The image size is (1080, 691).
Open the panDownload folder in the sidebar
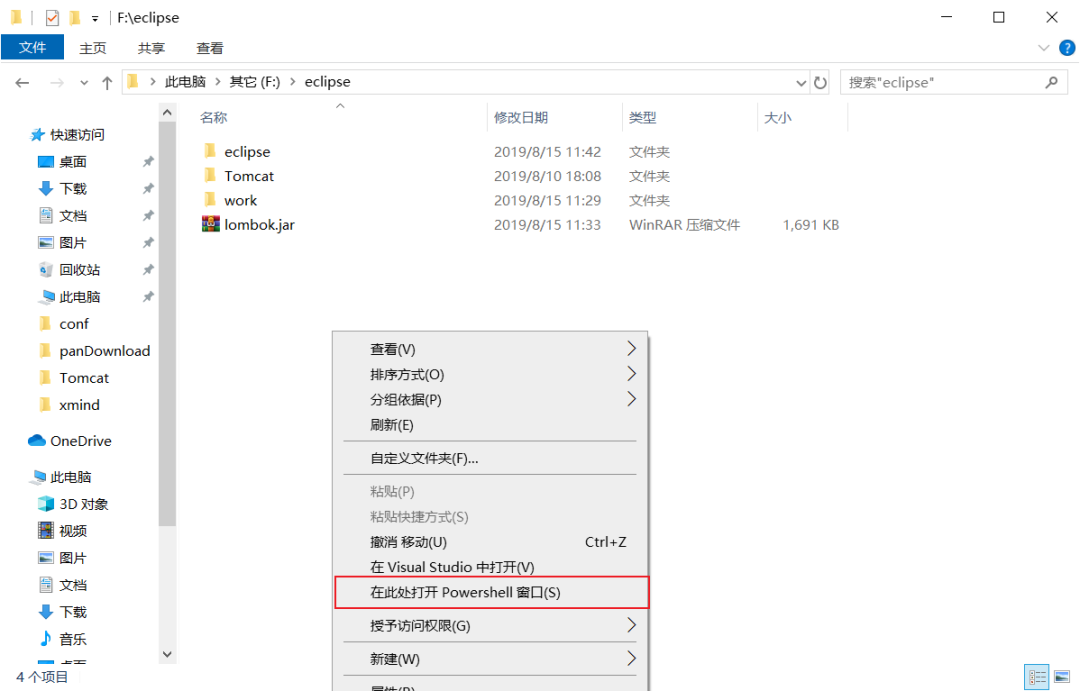105,351
